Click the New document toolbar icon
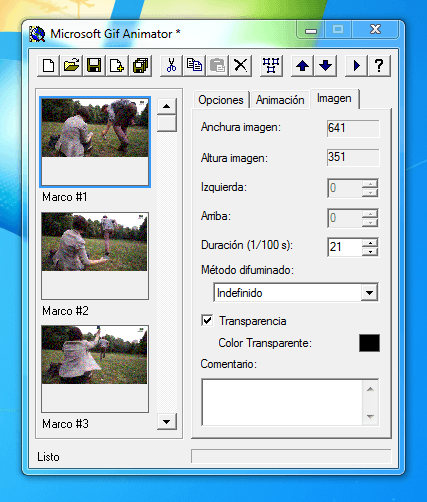427x502 pixels. coord(49,65)
